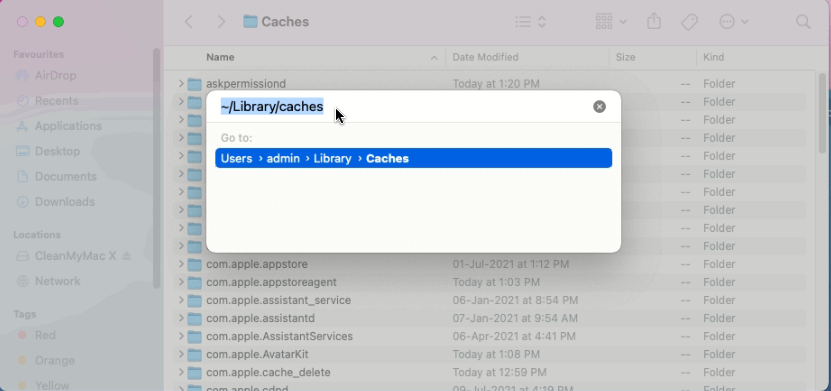Click the date 01-Jul-2021 at 1:12 PM

pyautogui.click(x=510, y=264)
